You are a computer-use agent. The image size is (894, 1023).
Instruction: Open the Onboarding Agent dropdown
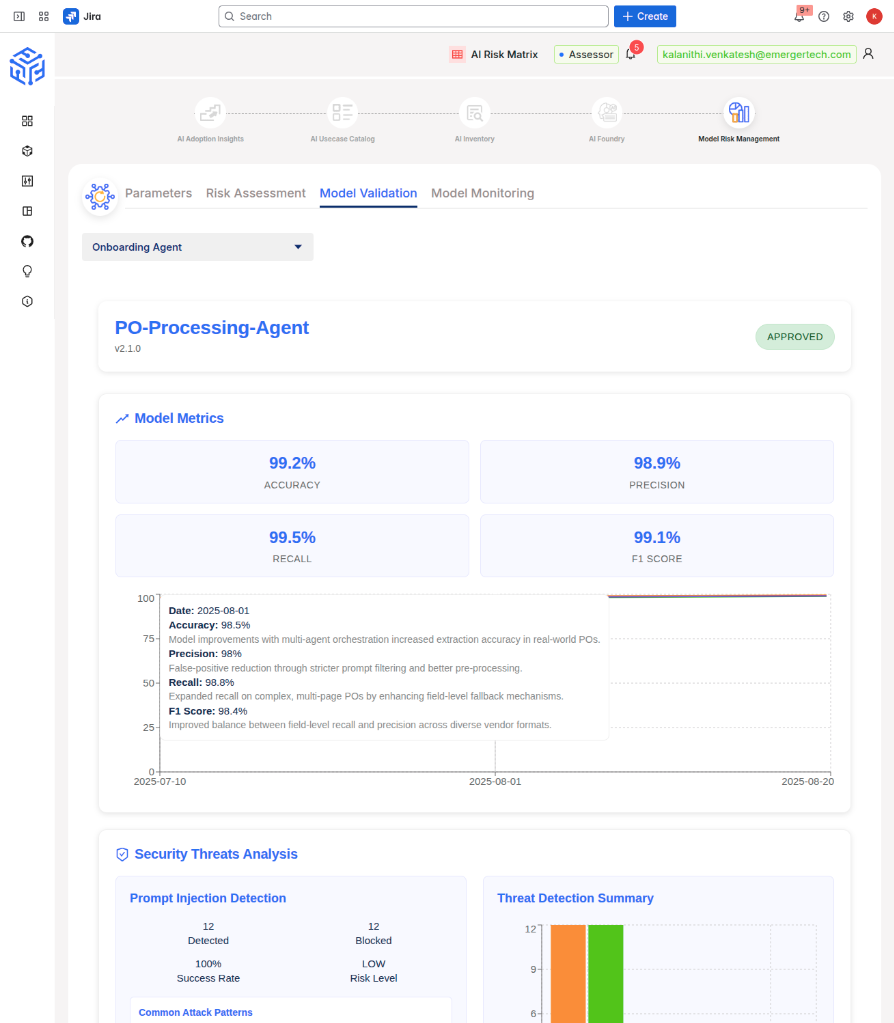pyautogui.click(x=197, y=246)
